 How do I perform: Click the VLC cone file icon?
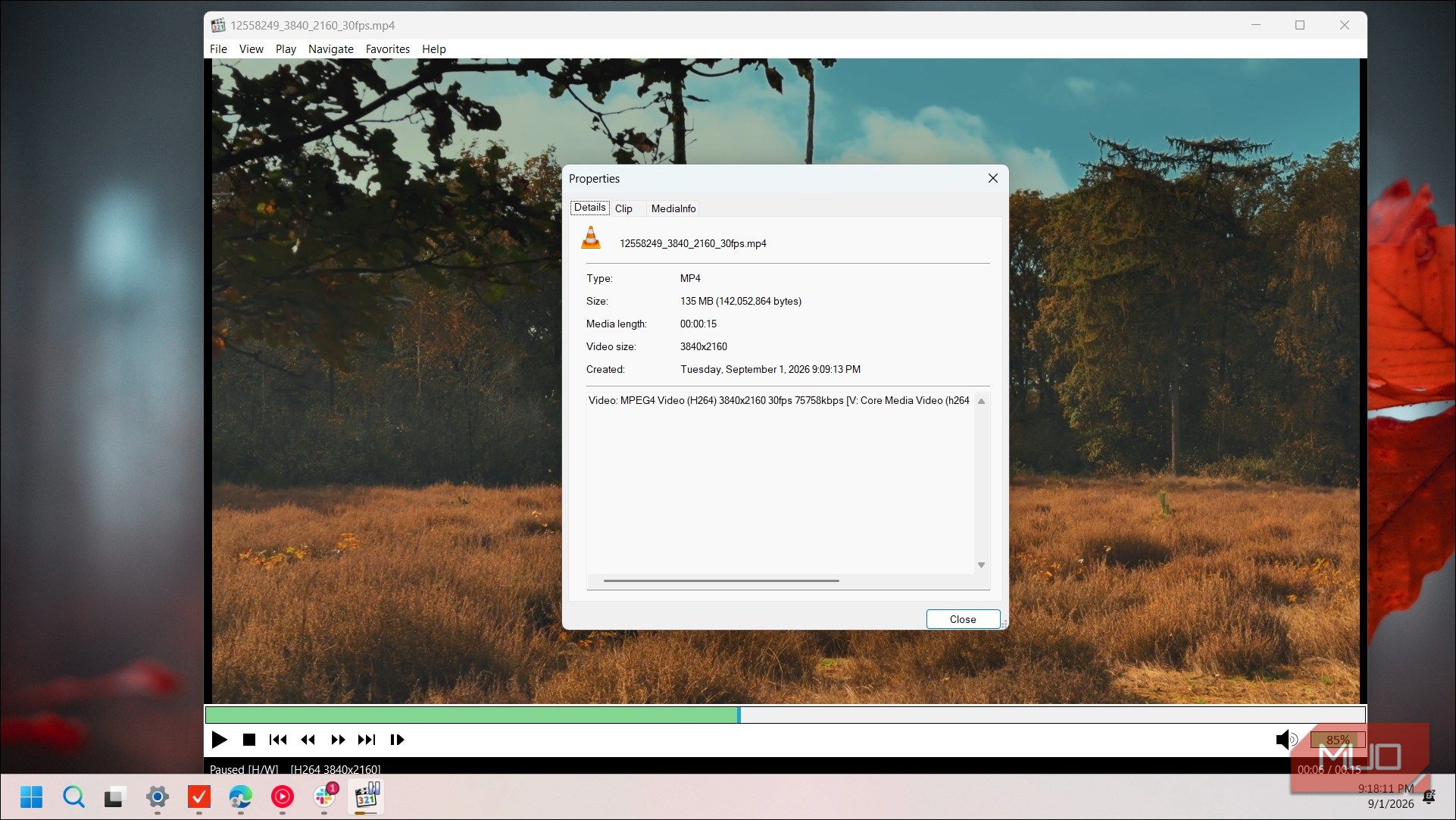591,238
